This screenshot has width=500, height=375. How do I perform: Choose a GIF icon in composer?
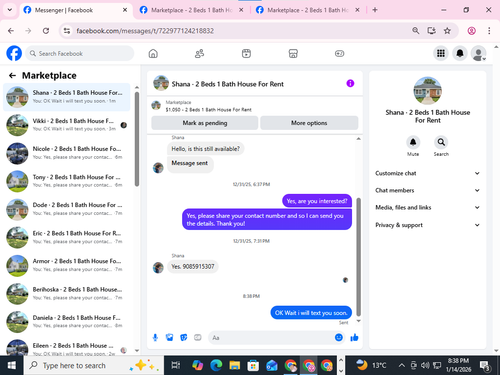pyautogui.click(x=198, y=338)
